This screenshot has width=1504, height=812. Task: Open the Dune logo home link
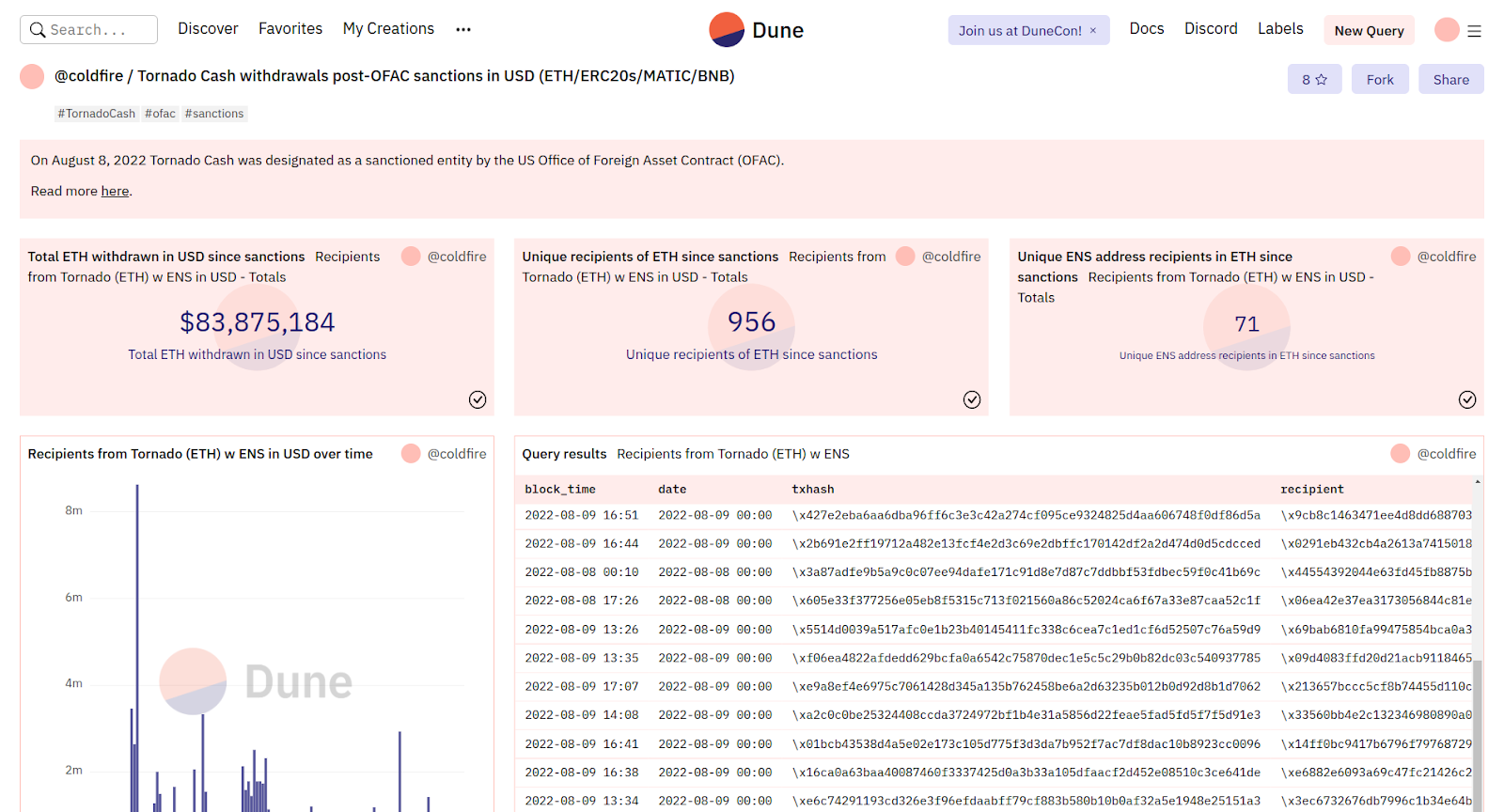point(756,30)
